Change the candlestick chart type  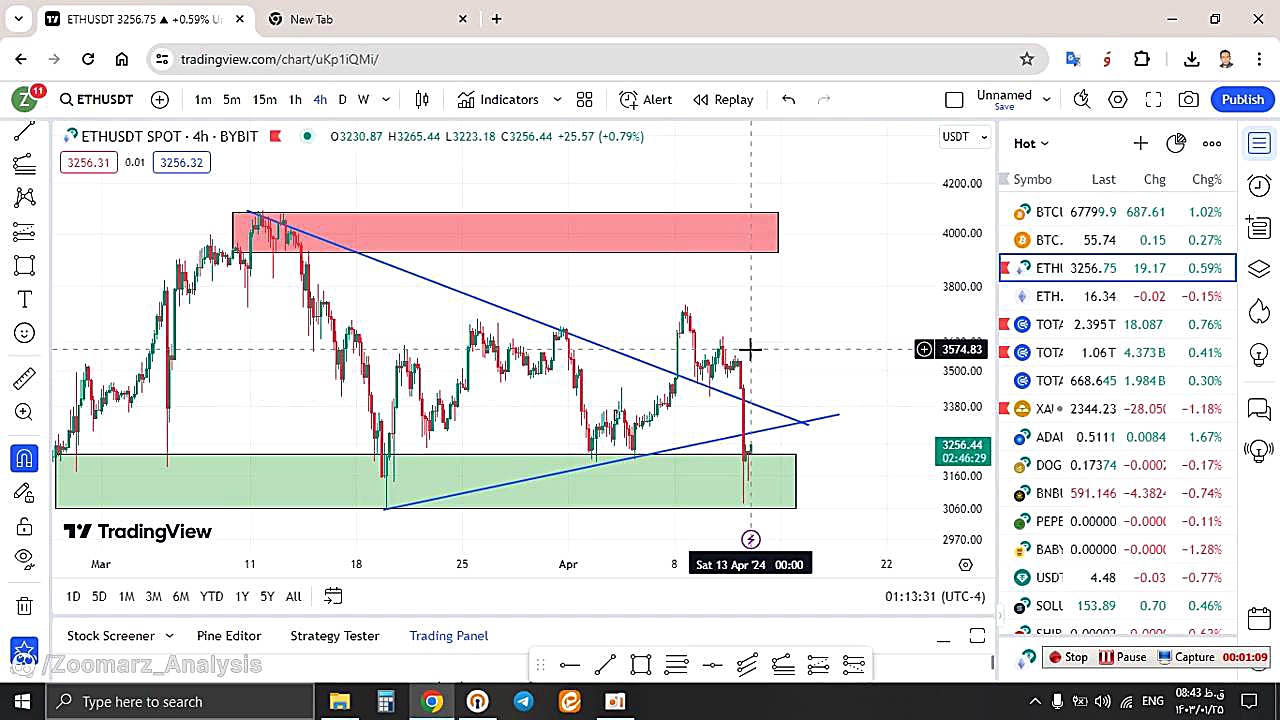(x=422, y=99)
